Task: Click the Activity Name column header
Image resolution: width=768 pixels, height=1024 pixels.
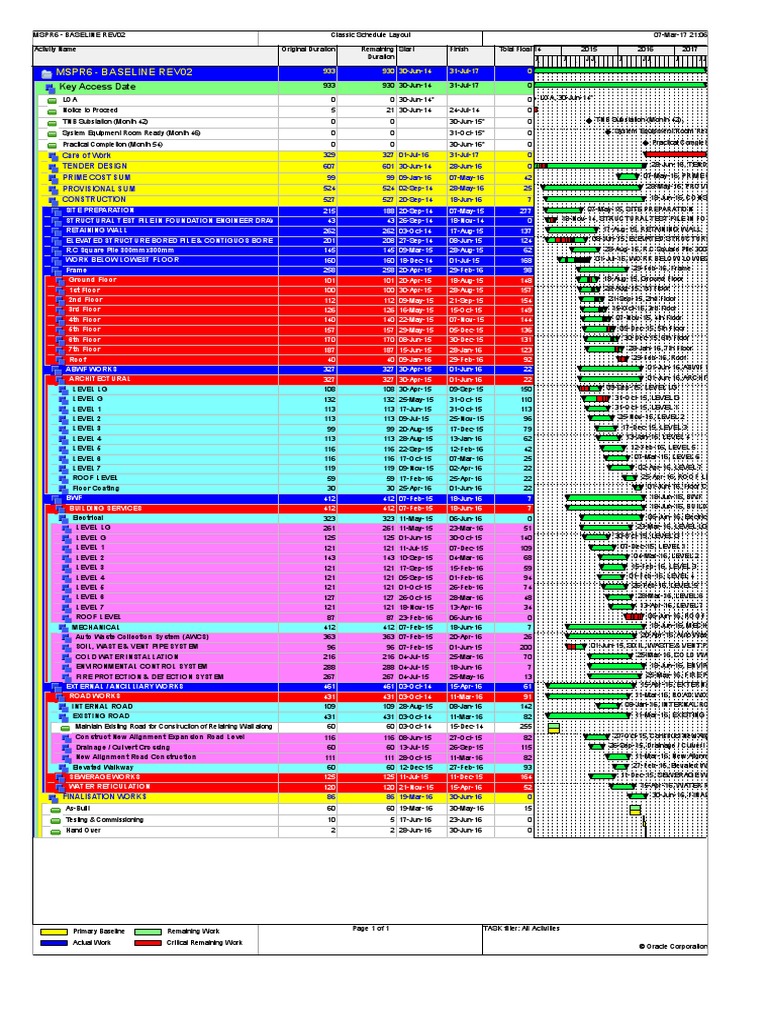Action: click(155, 56)
